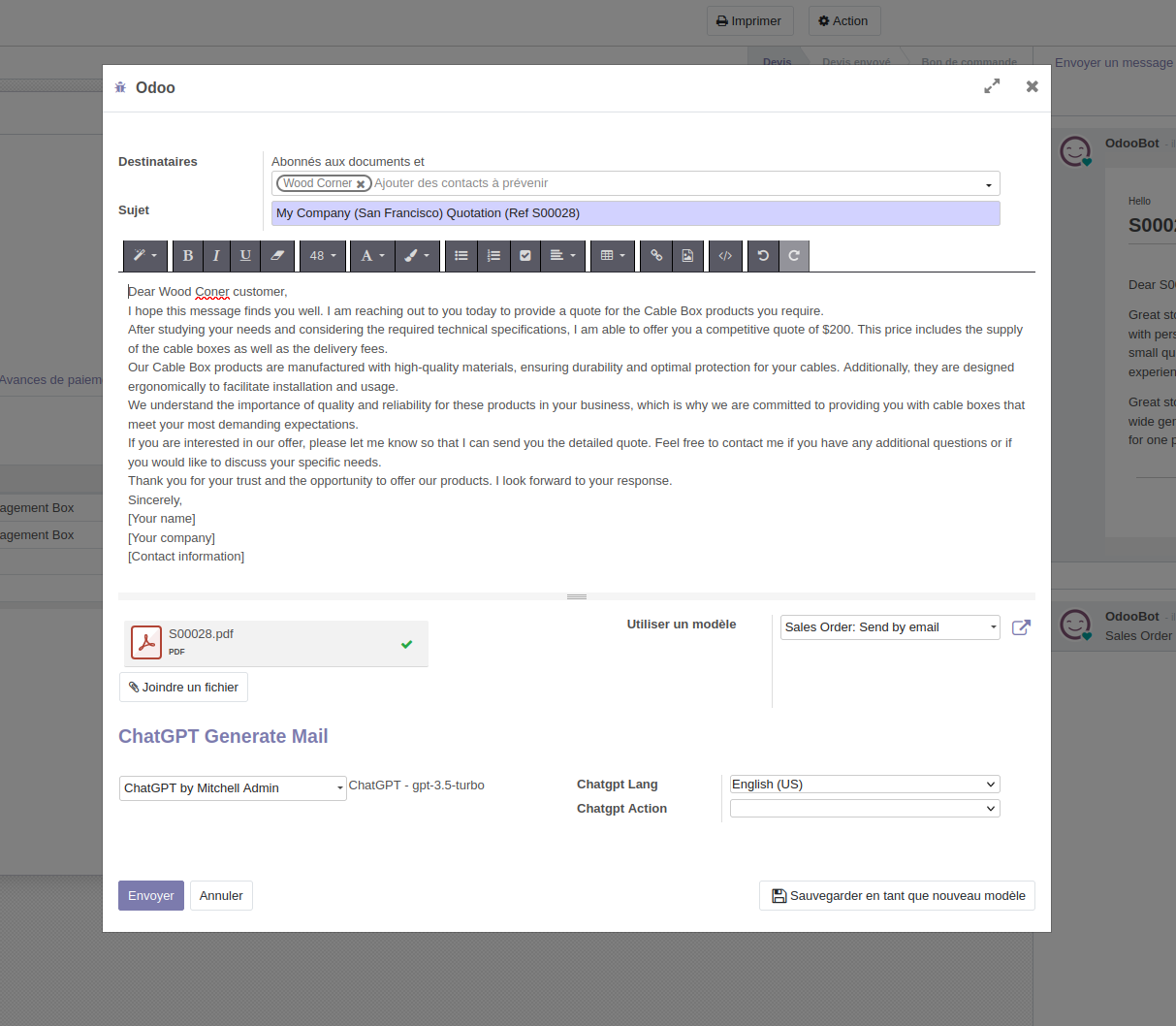Click Joindre un fichier button
The height and width of the screenshot is (1026, 1176).
pyautogui.click(x=183, y=687)
